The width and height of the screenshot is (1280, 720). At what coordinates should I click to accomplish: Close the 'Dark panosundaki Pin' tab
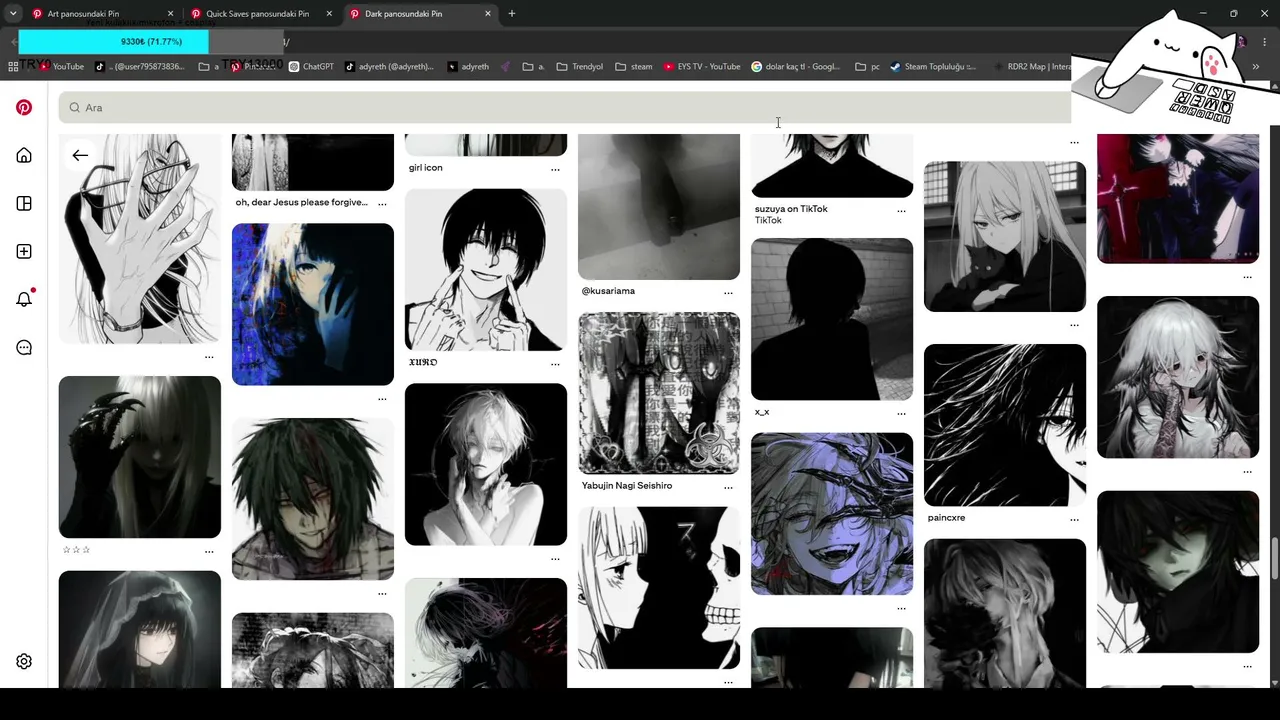[488, 14]
